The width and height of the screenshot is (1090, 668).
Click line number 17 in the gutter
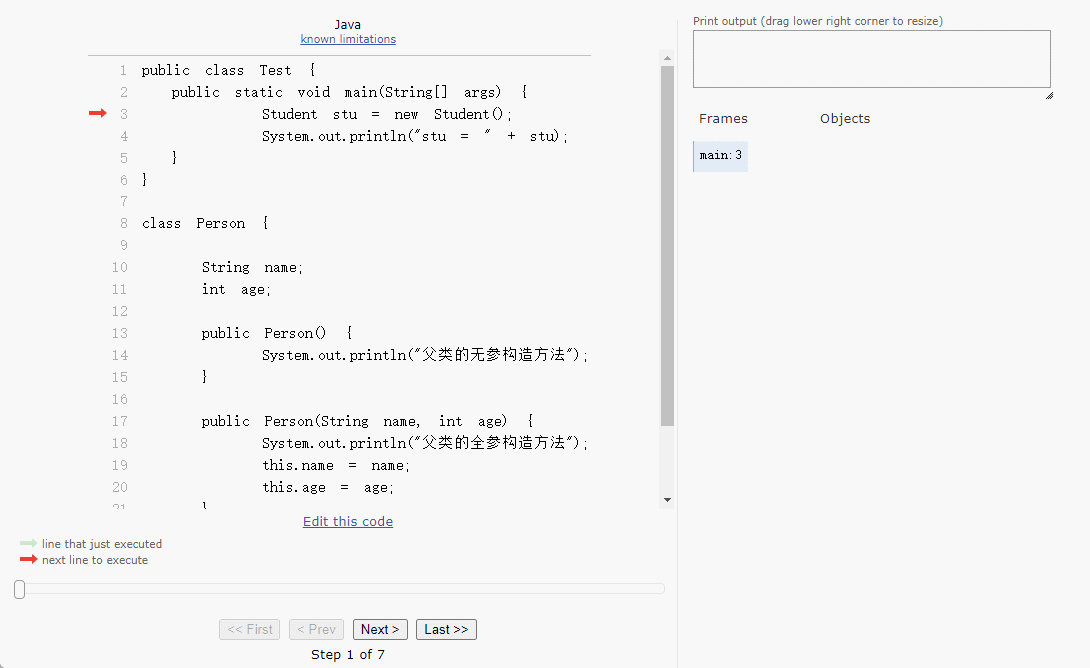(x=120, y=421)
